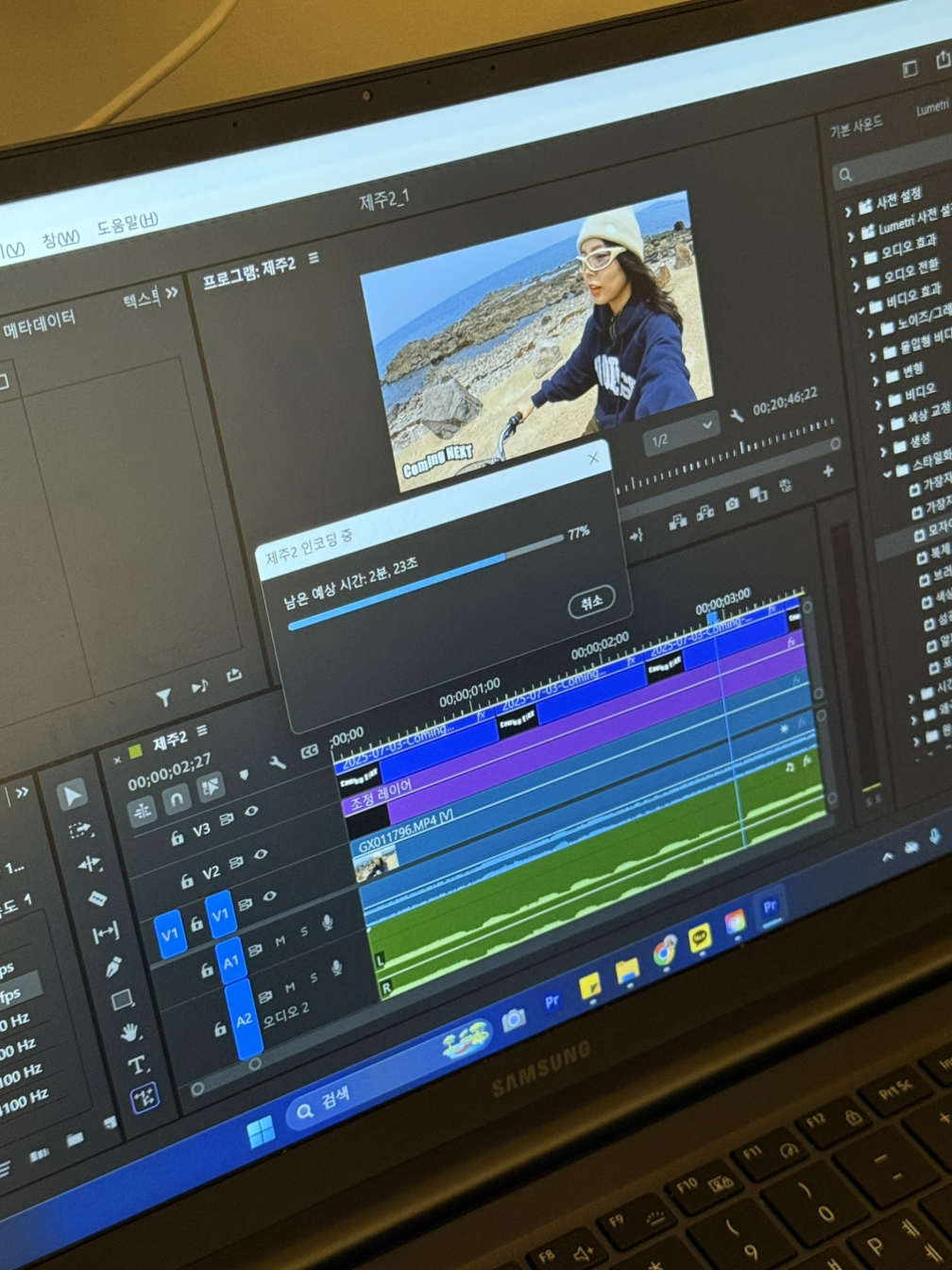This screenshot has width=952, height=1270.
Task: Toggle insert sequences as nests button
Action: click(142, 811)
